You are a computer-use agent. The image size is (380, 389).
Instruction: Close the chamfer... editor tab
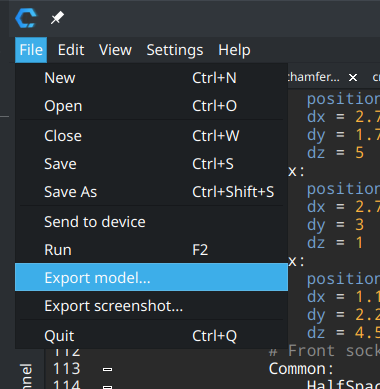pyautogui.click(x=353, y=78)
